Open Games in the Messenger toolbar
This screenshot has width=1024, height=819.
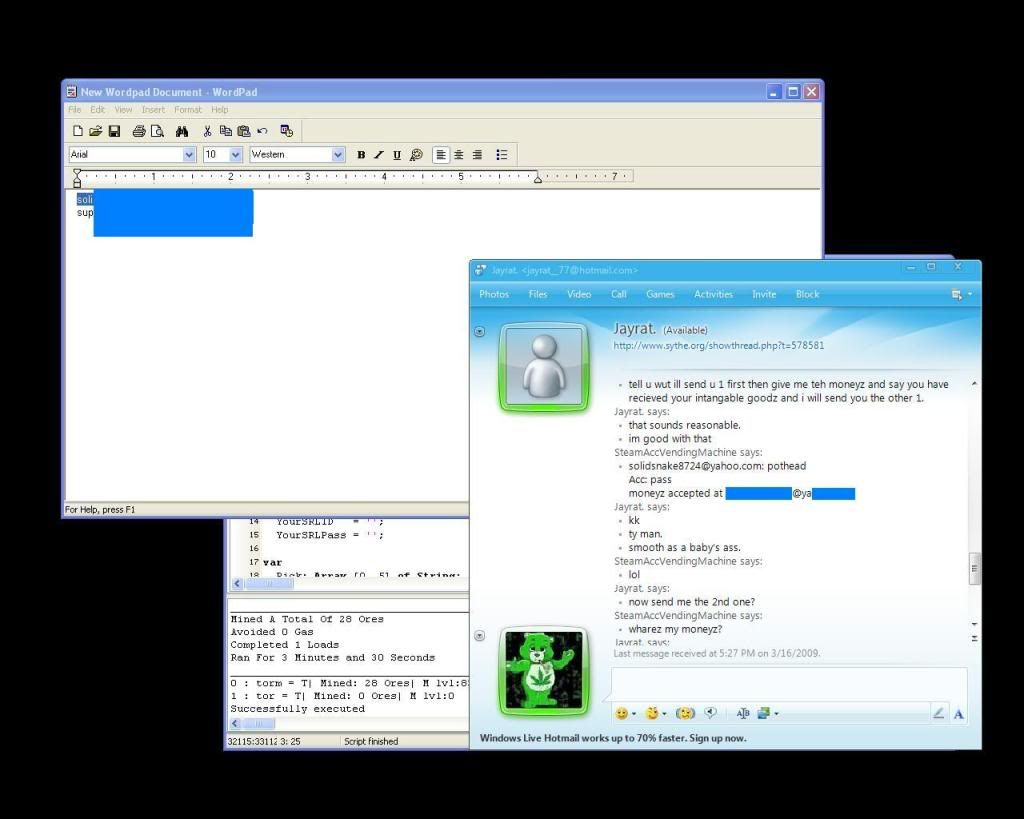tap(660, 295)
